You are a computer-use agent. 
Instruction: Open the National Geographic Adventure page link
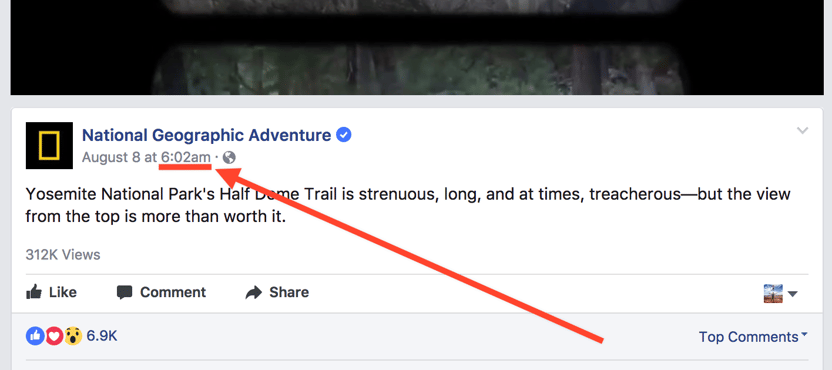point(206,135)
